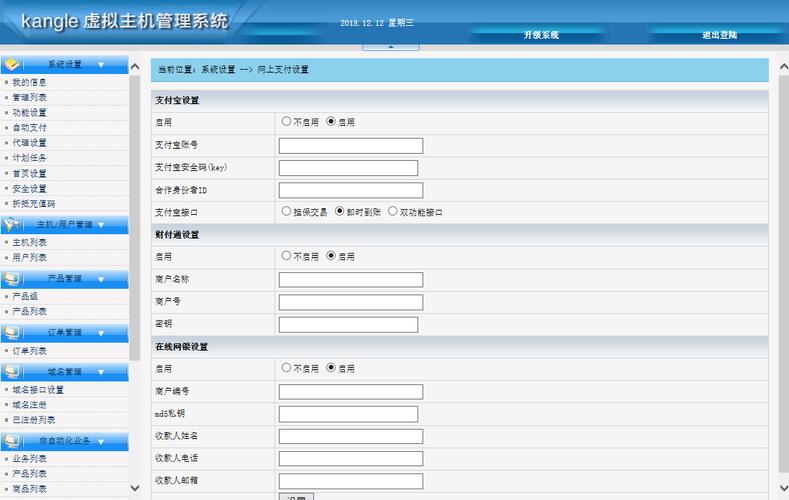Open 计划任务 in sidebar
Screen dimensions: 789x500
tap(29, 158)
